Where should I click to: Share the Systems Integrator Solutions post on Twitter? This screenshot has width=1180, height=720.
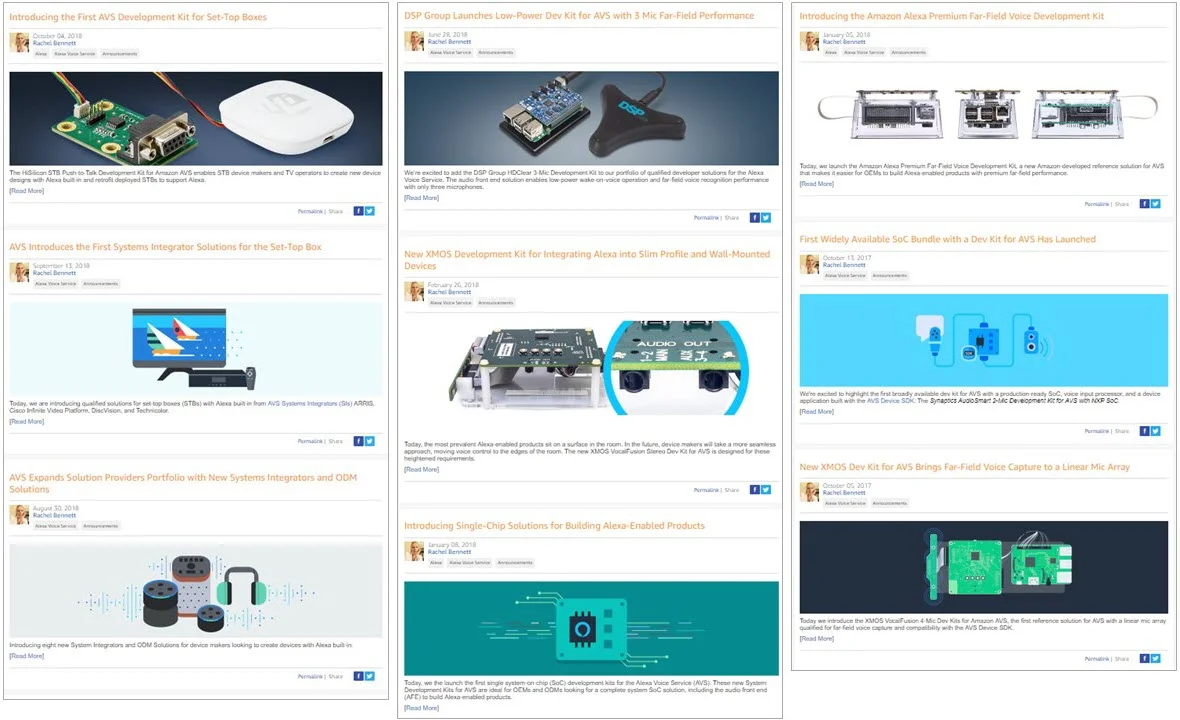(370, 442)
